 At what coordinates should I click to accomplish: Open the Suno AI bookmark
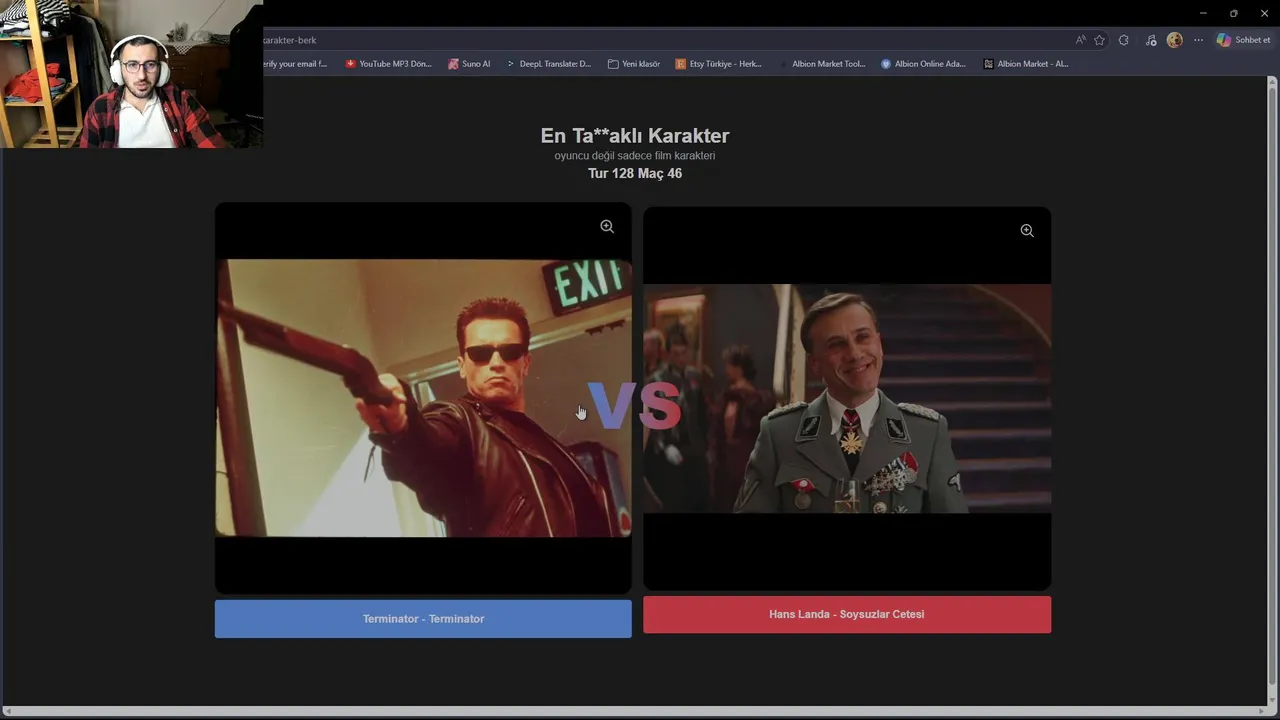tap(469, 64)
